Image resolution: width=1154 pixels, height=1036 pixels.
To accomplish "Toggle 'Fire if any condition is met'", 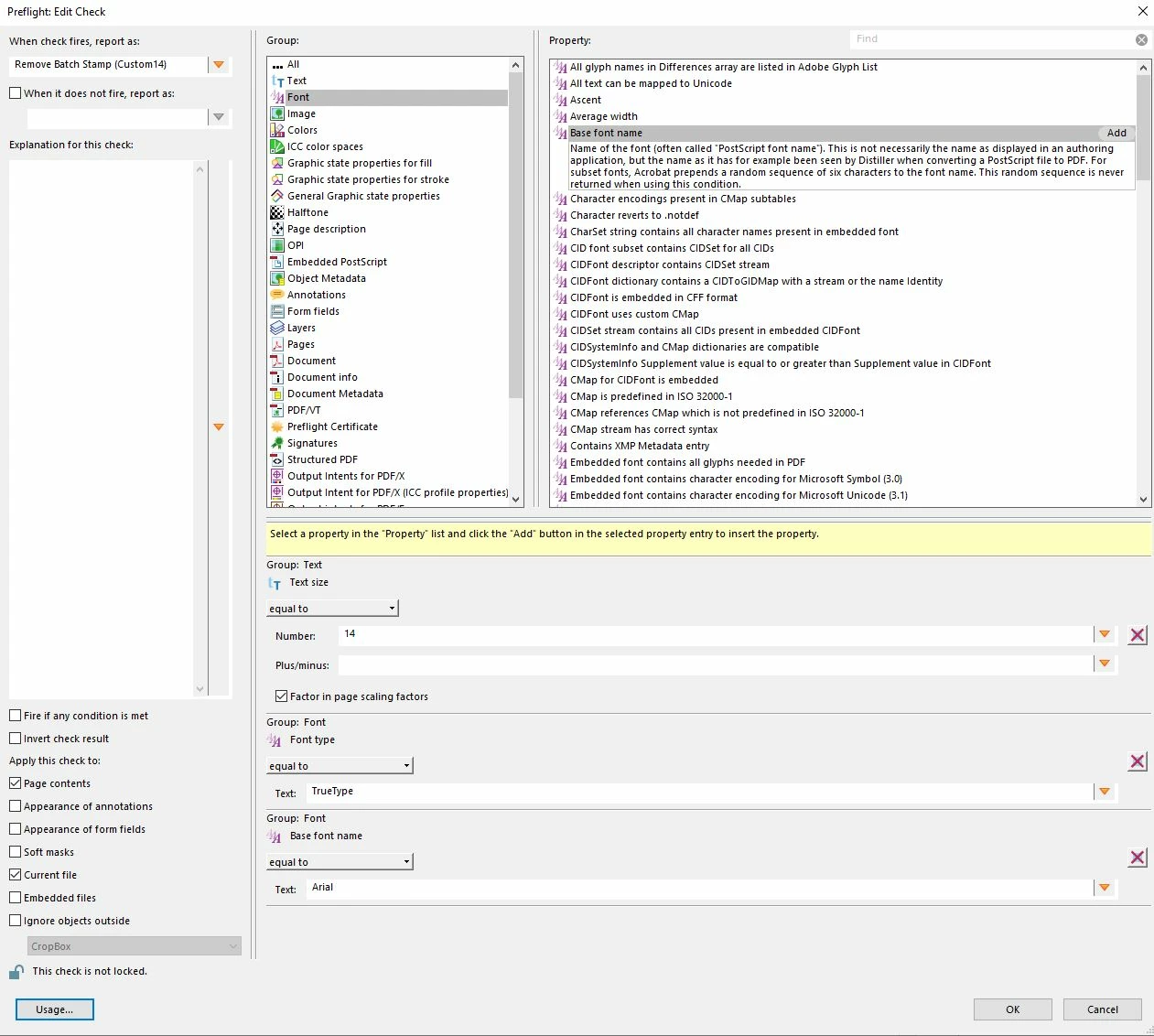I will [x=16, y=716].
